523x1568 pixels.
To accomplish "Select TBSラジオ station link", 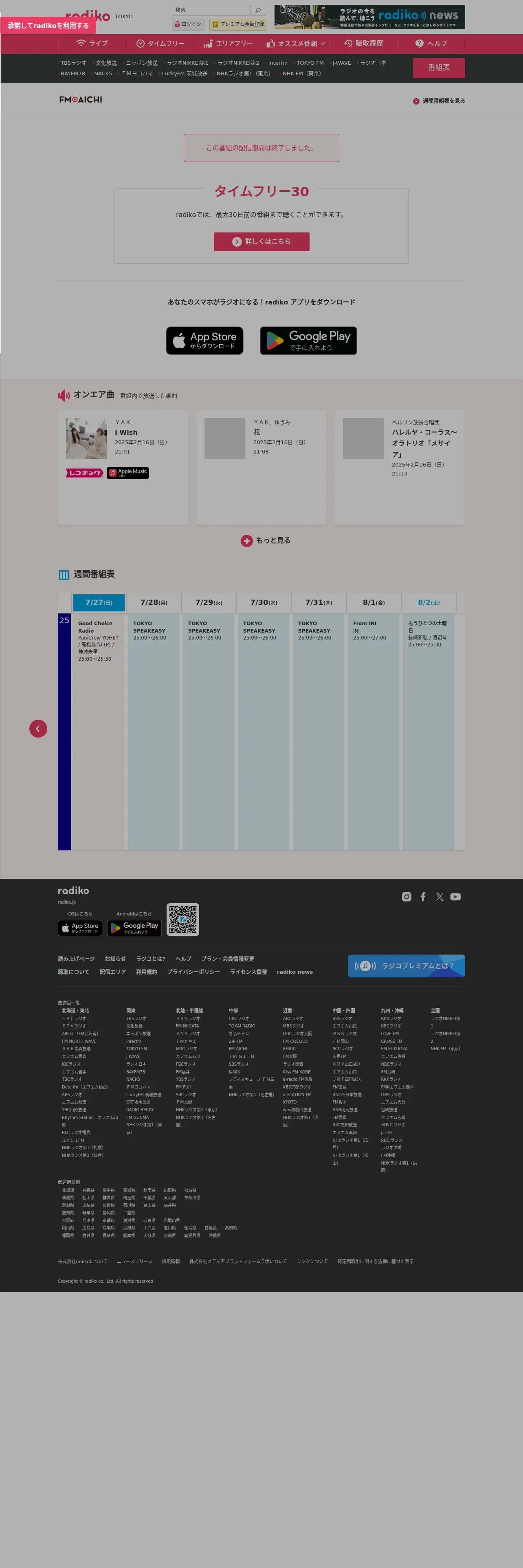I will tap(73, 64).
